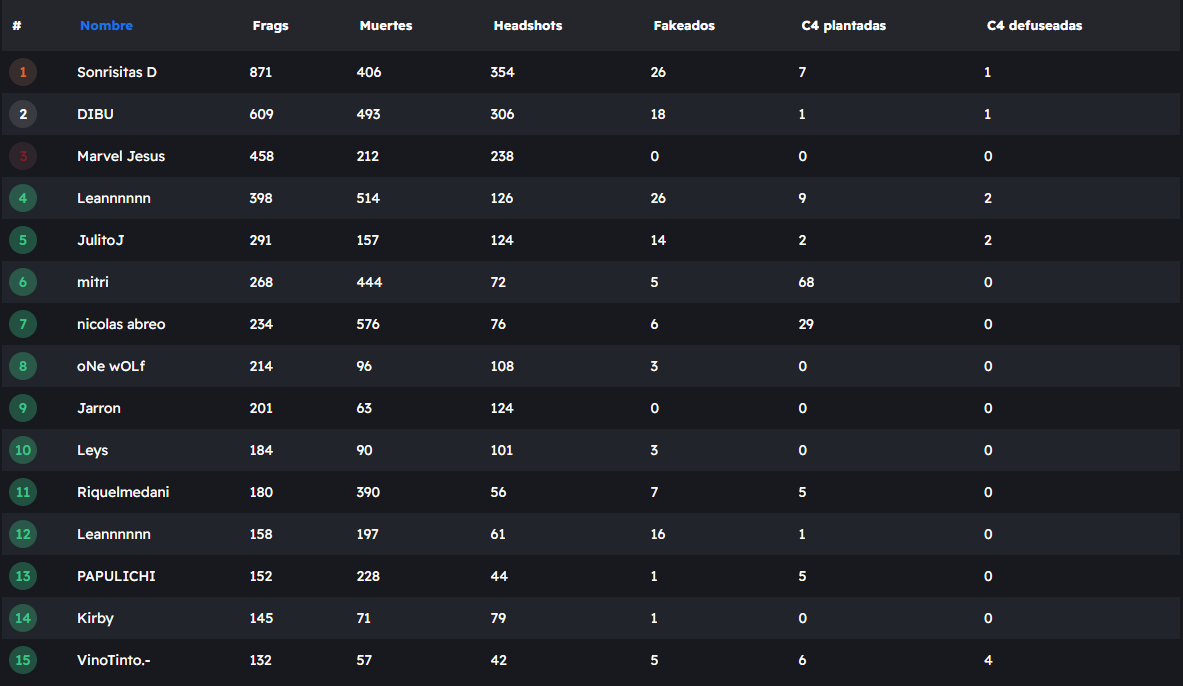1183x686 pixels.
Task: Select player name Marvel Jesus
Action: (121, 156)
